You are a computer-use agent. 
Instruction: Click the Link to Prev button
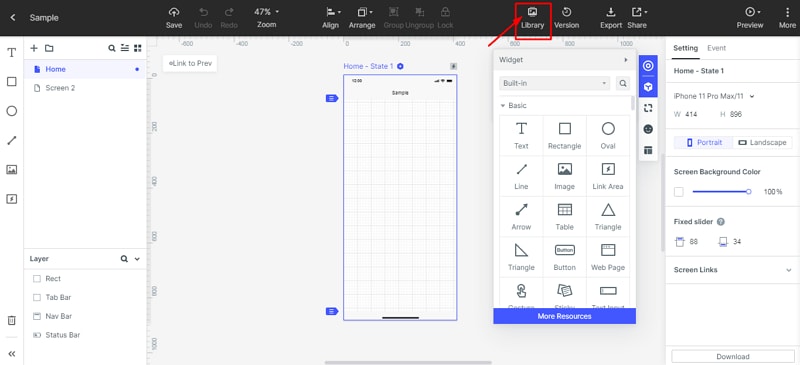(x=190, y=63)
